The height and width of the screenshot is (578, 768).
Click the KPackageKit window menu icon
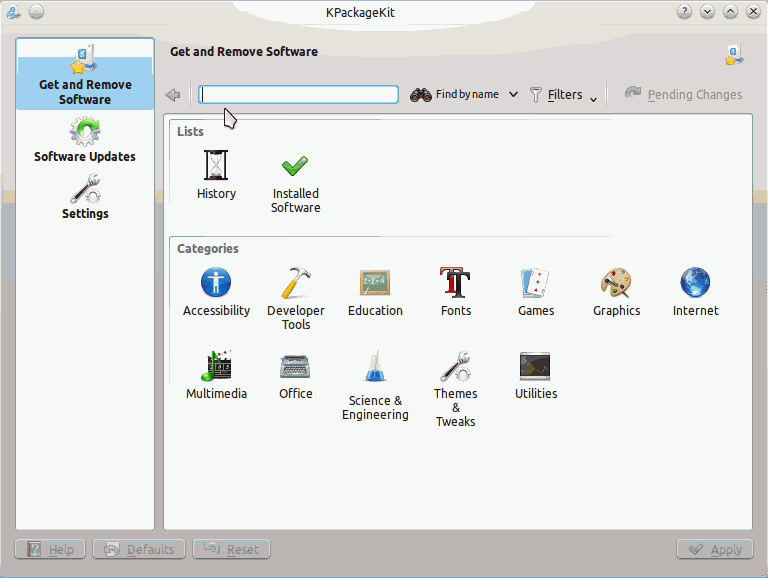[x=13, y=12]
